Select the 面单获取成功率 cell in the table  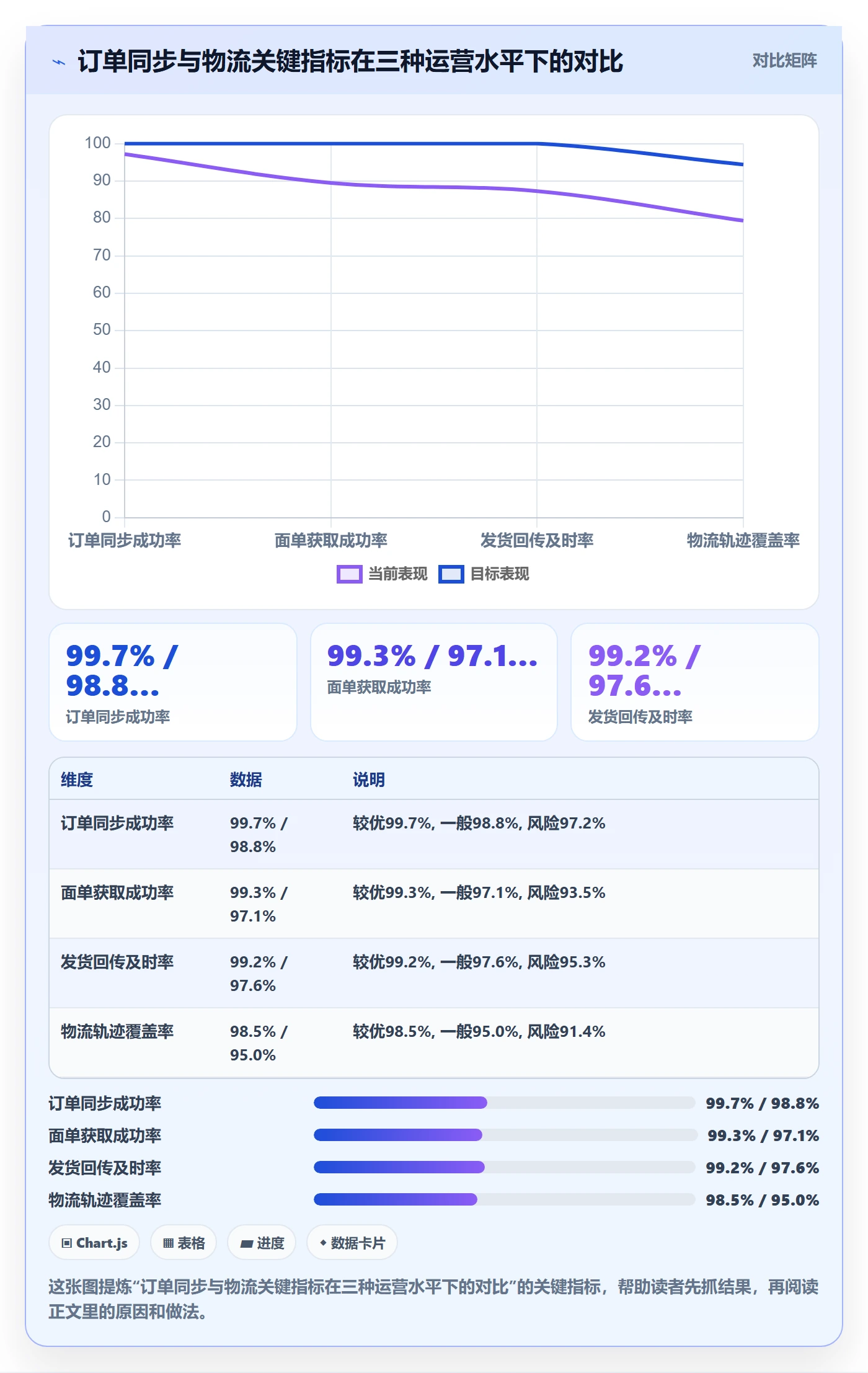(117, 892)
